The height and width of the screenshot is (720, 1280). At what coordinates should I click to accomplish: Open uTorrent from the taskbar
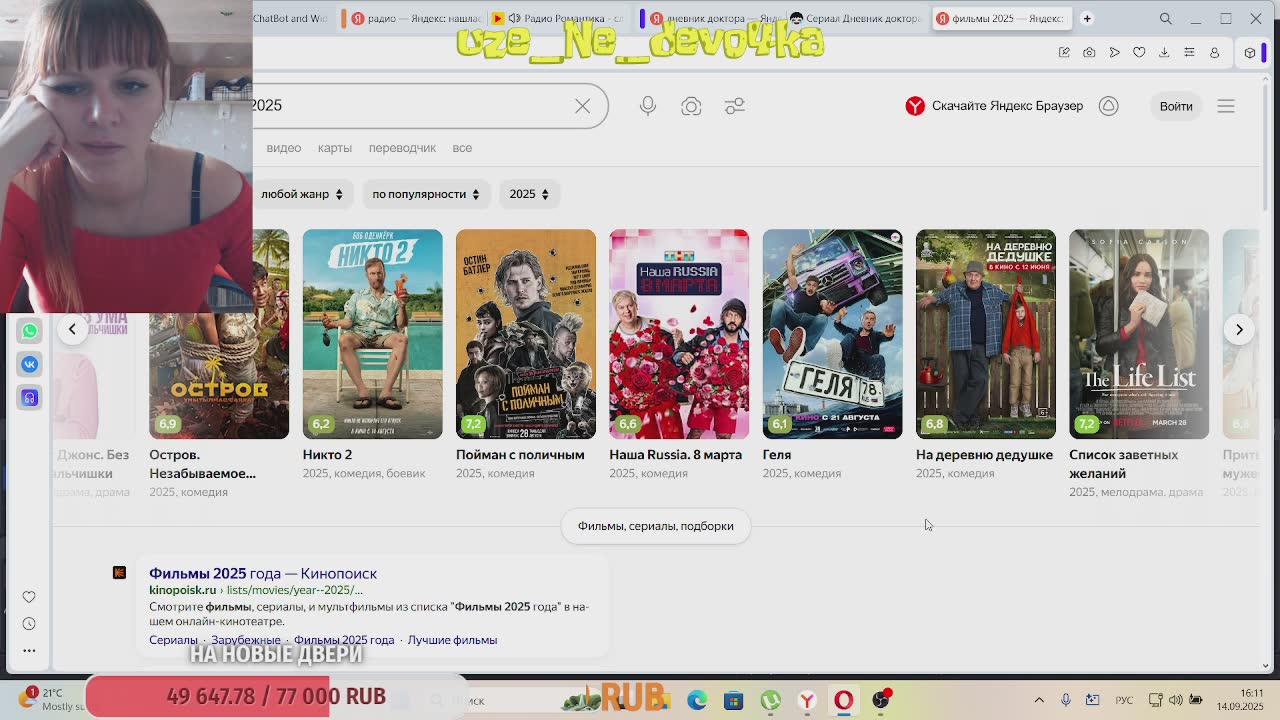770,701
